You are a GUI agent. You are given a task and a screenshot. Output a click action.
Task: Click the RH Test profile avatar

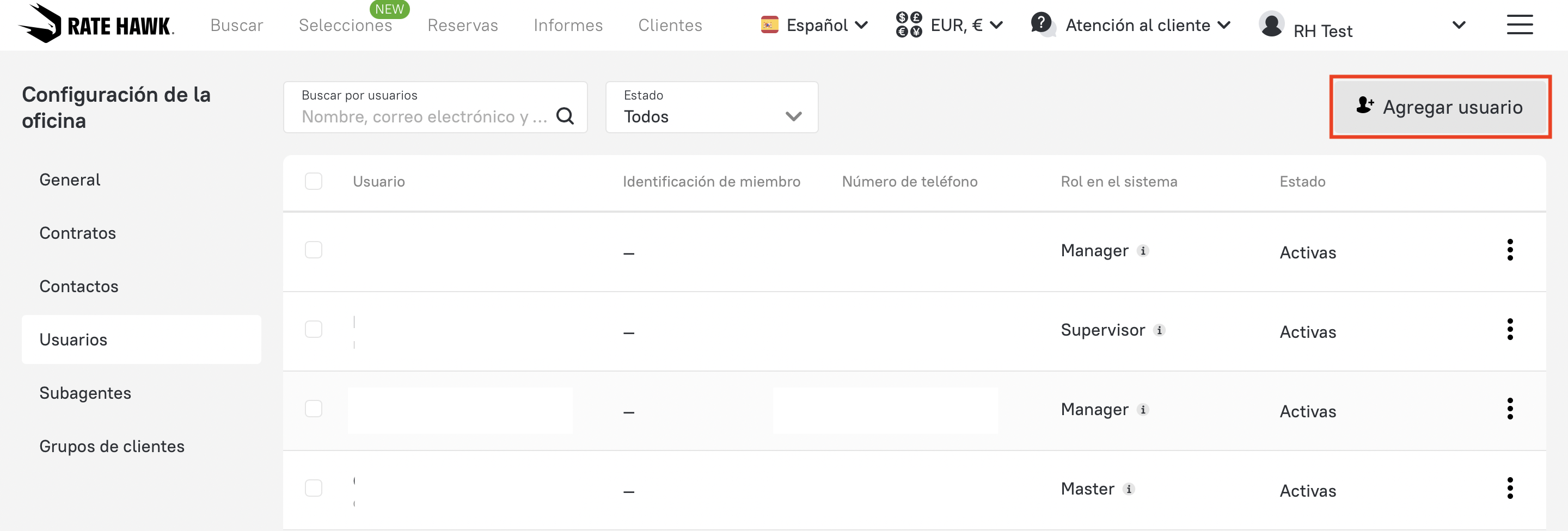[x=1272, y=25]
